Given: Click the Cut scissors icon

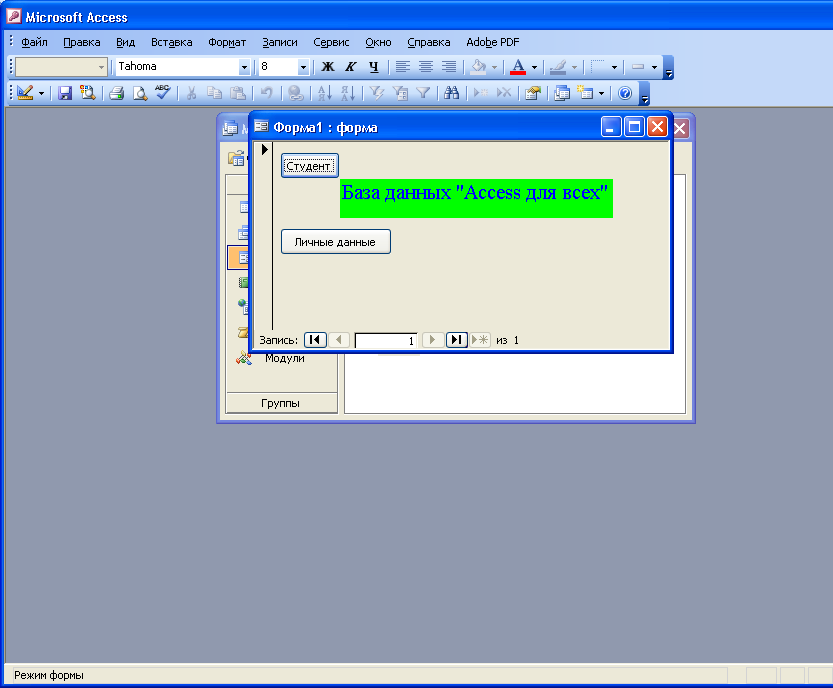Looking at the screenshot, I should (191, 93).
